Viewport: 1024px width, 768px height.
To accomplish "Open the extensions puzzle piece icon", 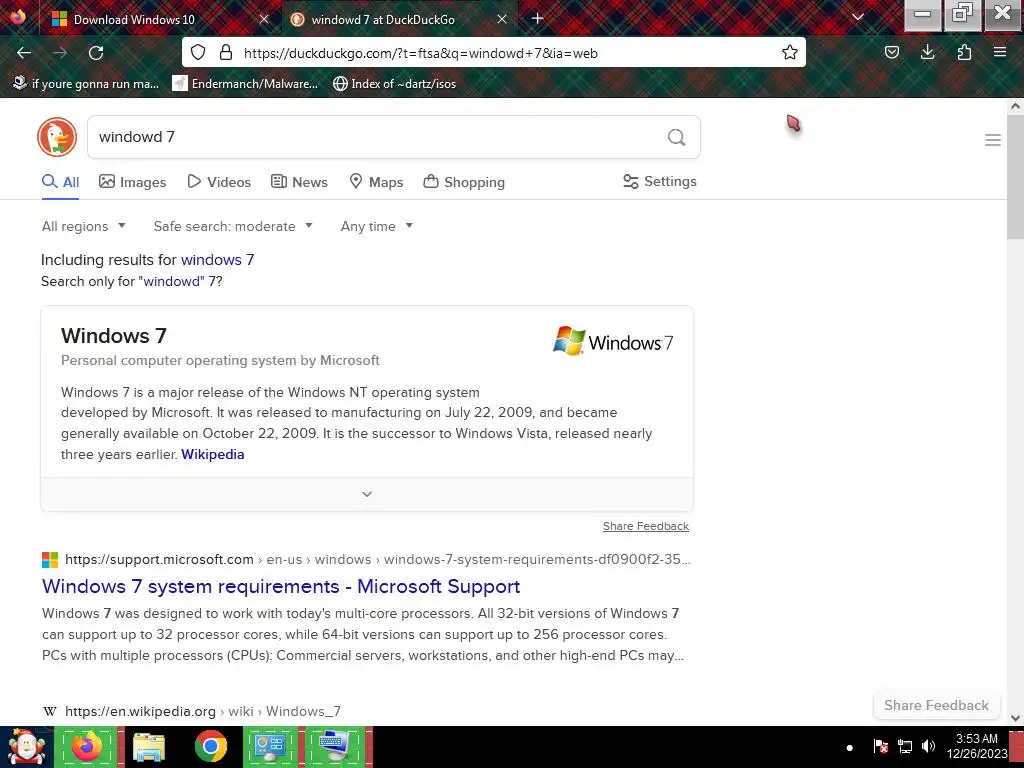I will 964,52.
